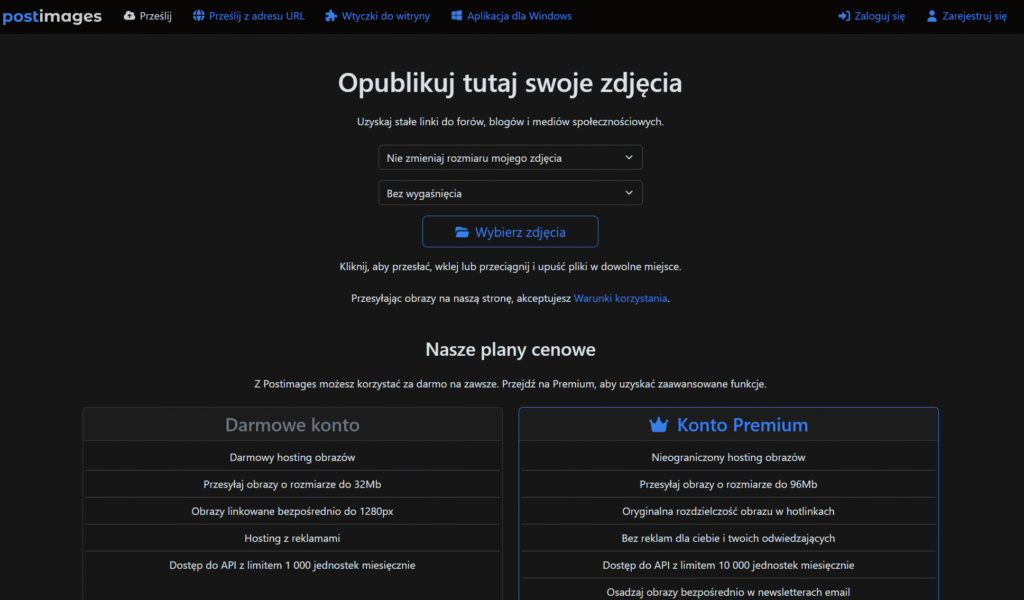
Task: Click the person icon next to Zarejestruj się
Action: [x=931, y=15]
